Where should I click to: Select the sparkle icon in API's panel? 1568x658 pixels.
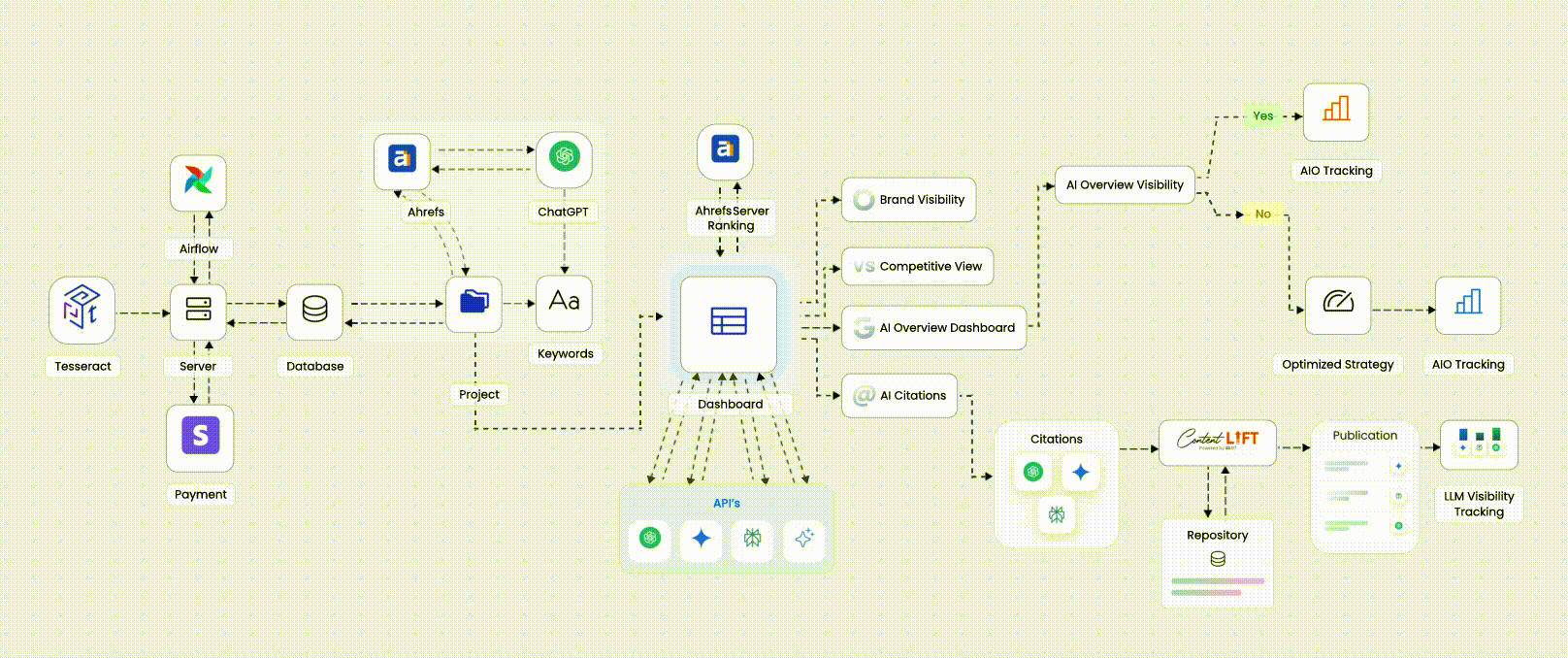tap(803, 538)
